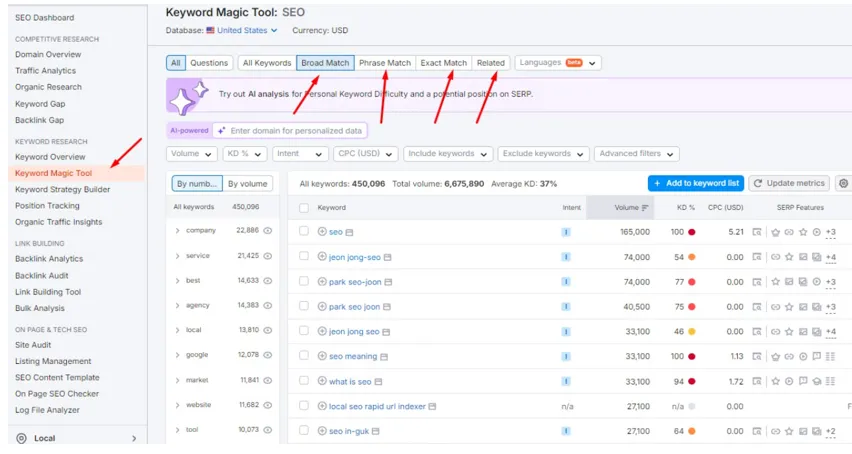Open the seo meaning keyword link

tap(353, 357)
